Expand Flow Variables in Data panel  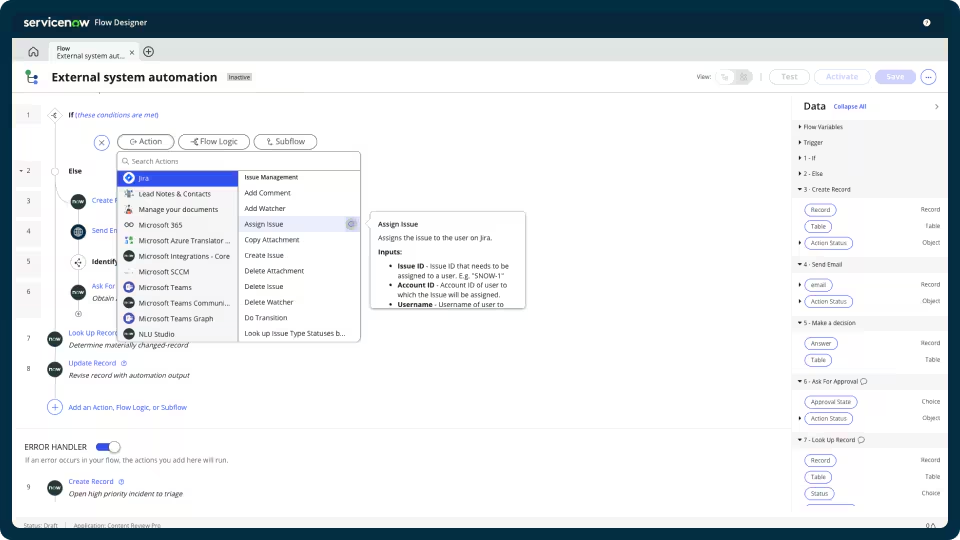pos(800,127)
